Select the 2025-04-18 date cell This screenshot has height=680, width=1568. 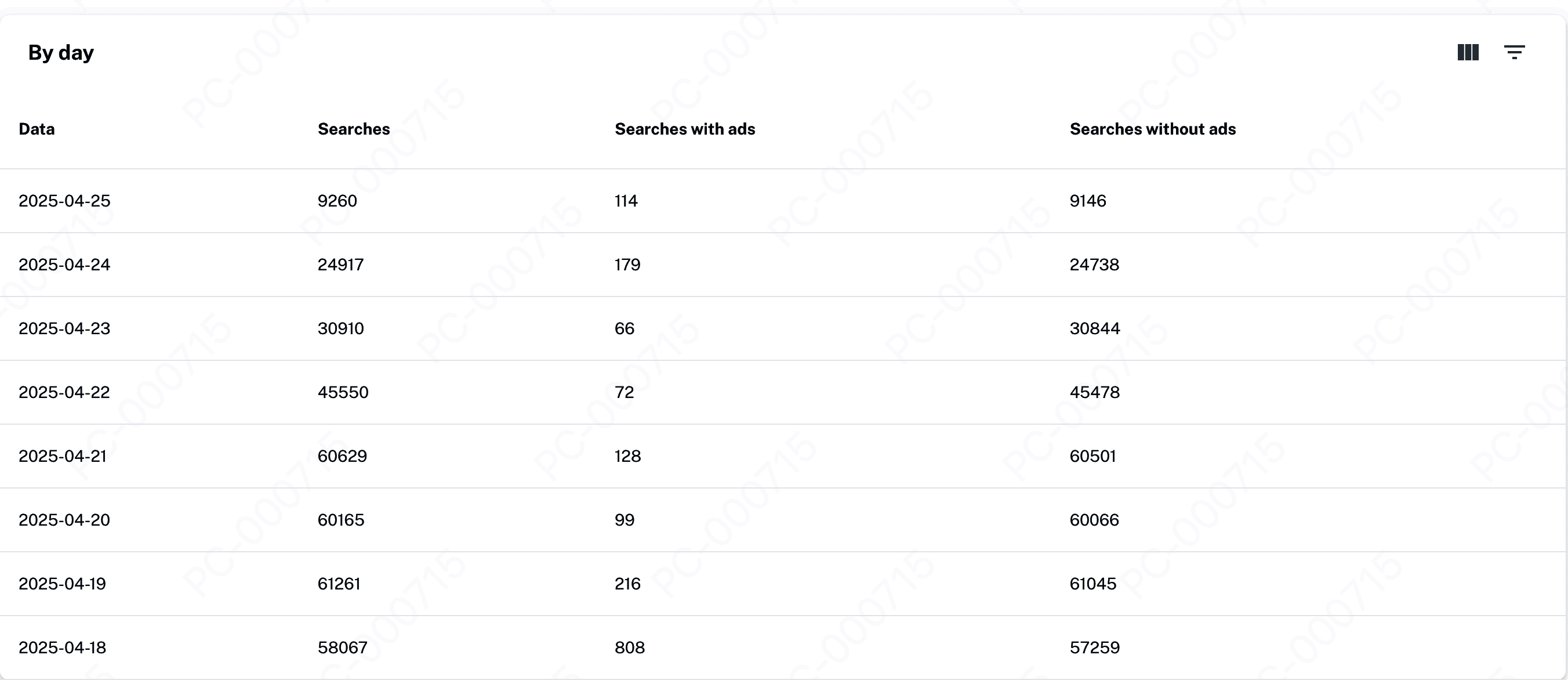click(x=62, y=648)
